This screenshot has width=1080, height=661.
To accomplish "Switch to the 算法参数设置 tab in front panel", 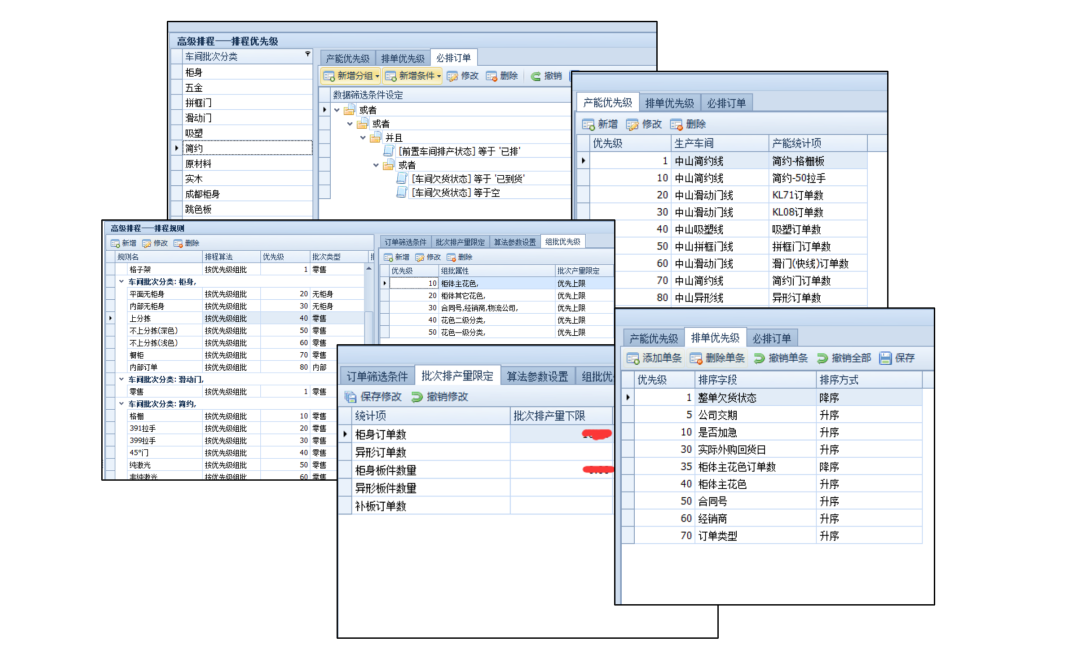I will click(x=537, y=377).
